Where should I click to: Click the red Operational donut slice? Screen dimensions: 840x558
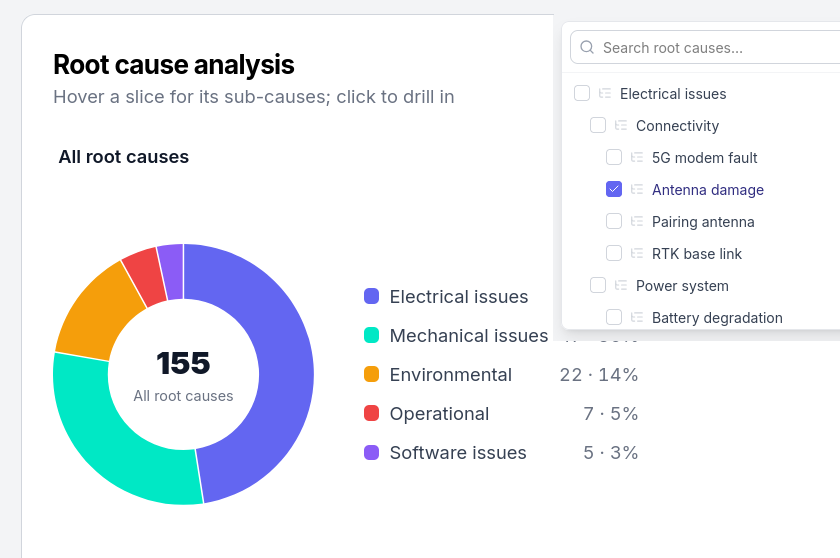tap(146, 277)
